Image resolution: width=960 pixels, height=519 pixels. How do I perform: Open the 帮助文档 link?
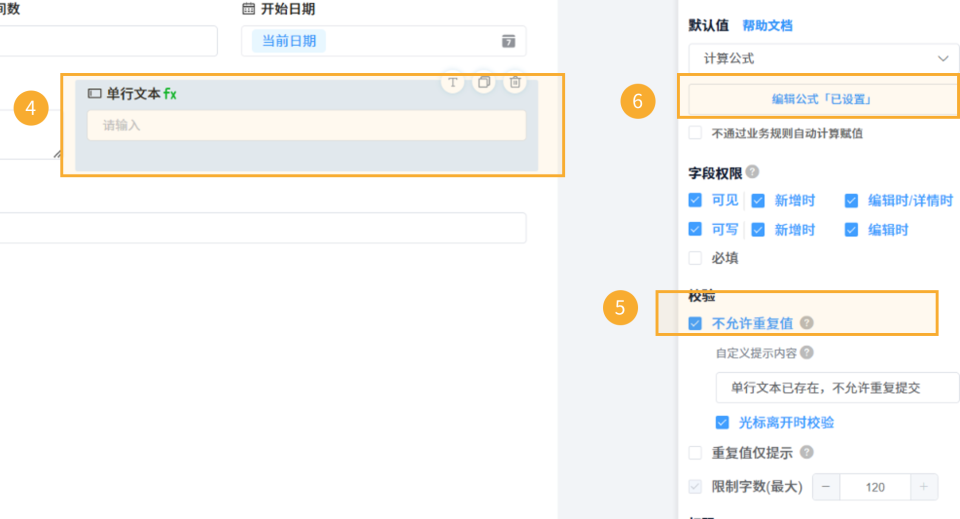pyautogui.click(x=767, y=26)
